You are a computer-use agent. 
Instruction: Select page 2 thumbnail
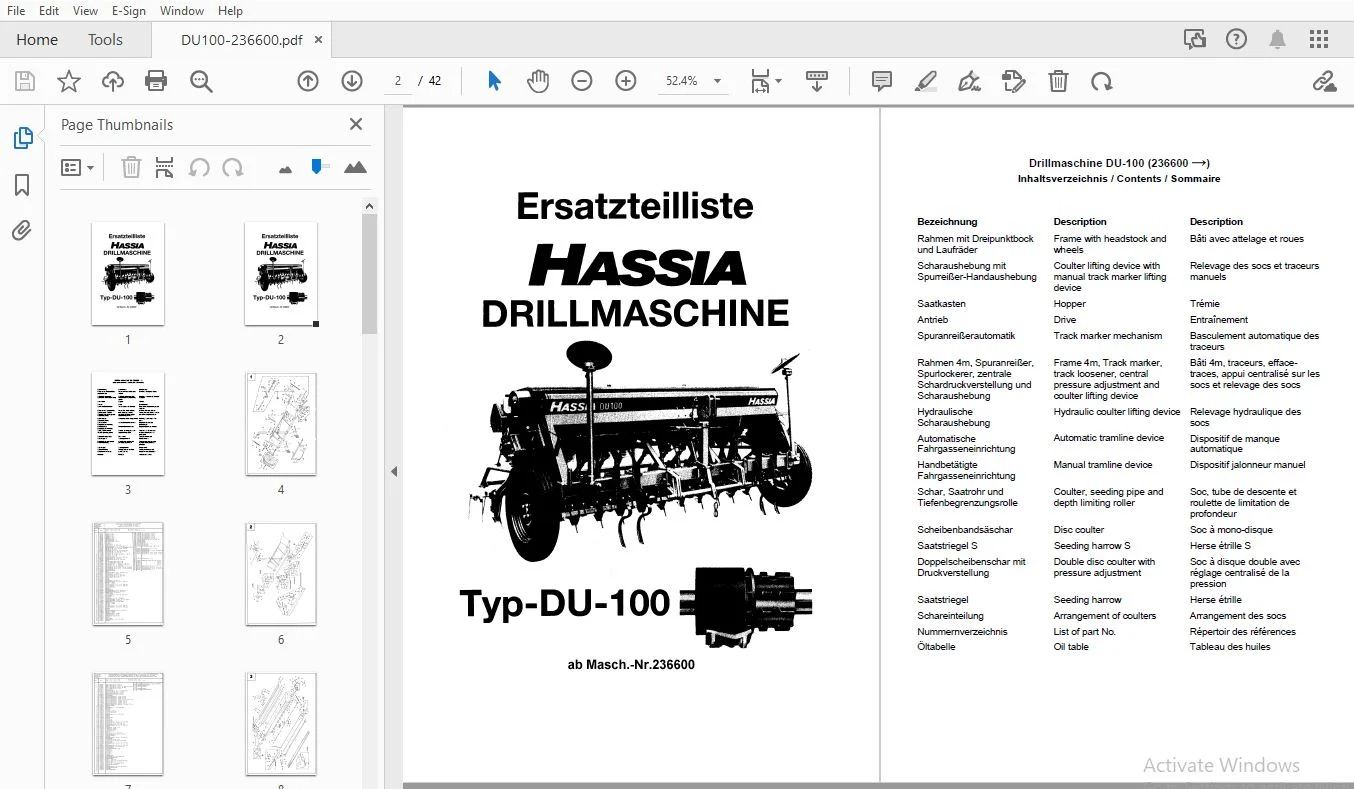tap(281, 274)
